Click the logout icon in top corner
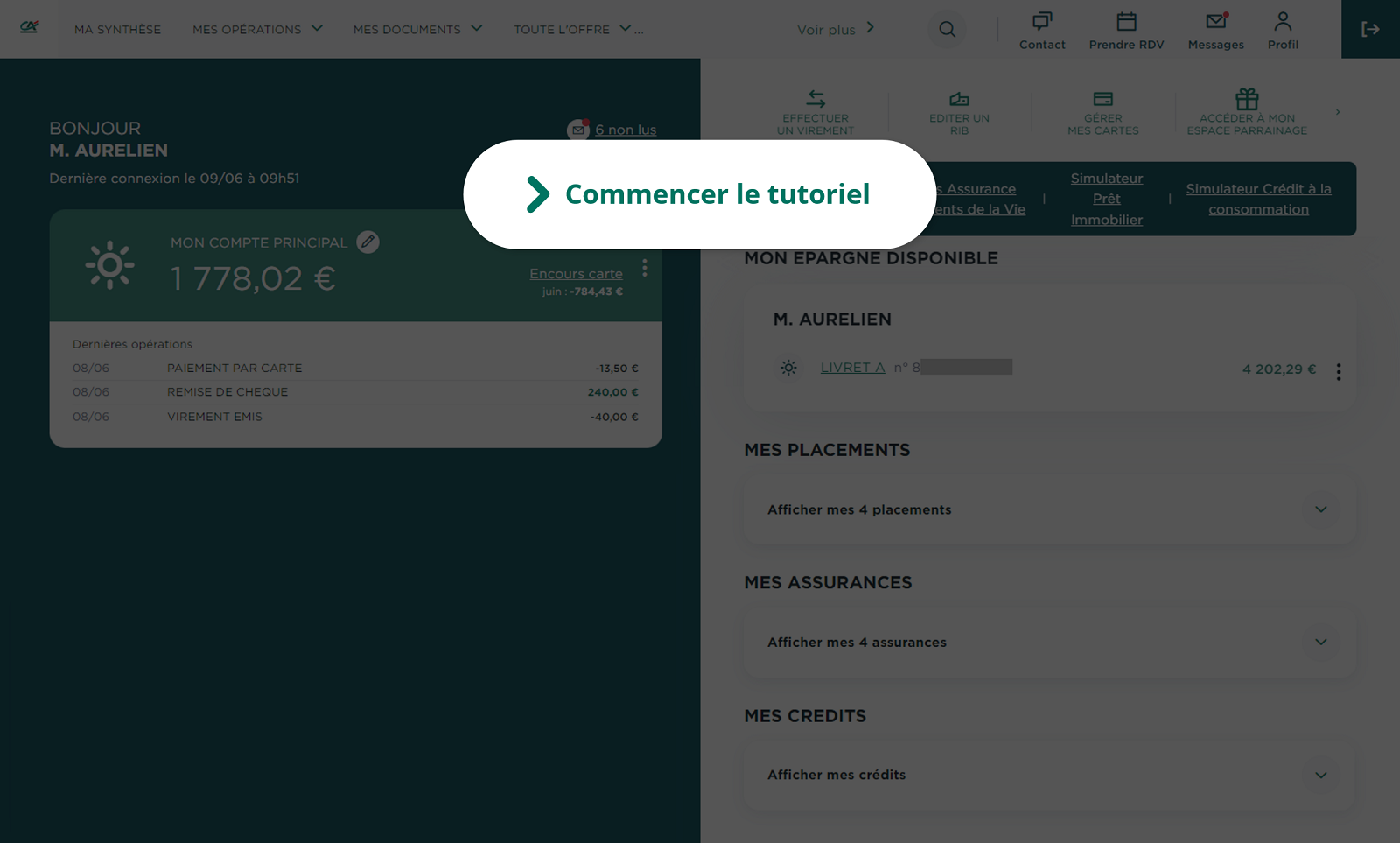The image size is (1400, 843). coord(1369,29)
